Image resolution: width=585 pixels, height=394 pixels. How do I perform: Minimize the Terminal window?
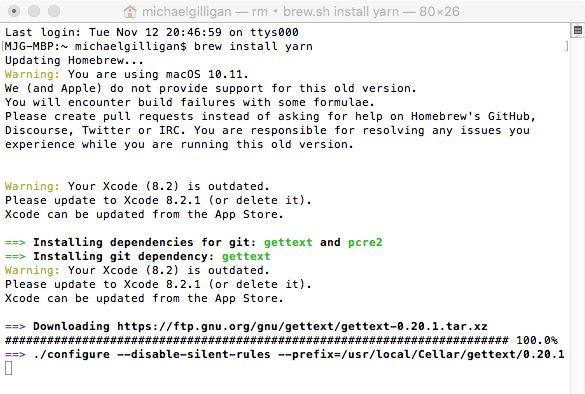(x=34, y=11)
